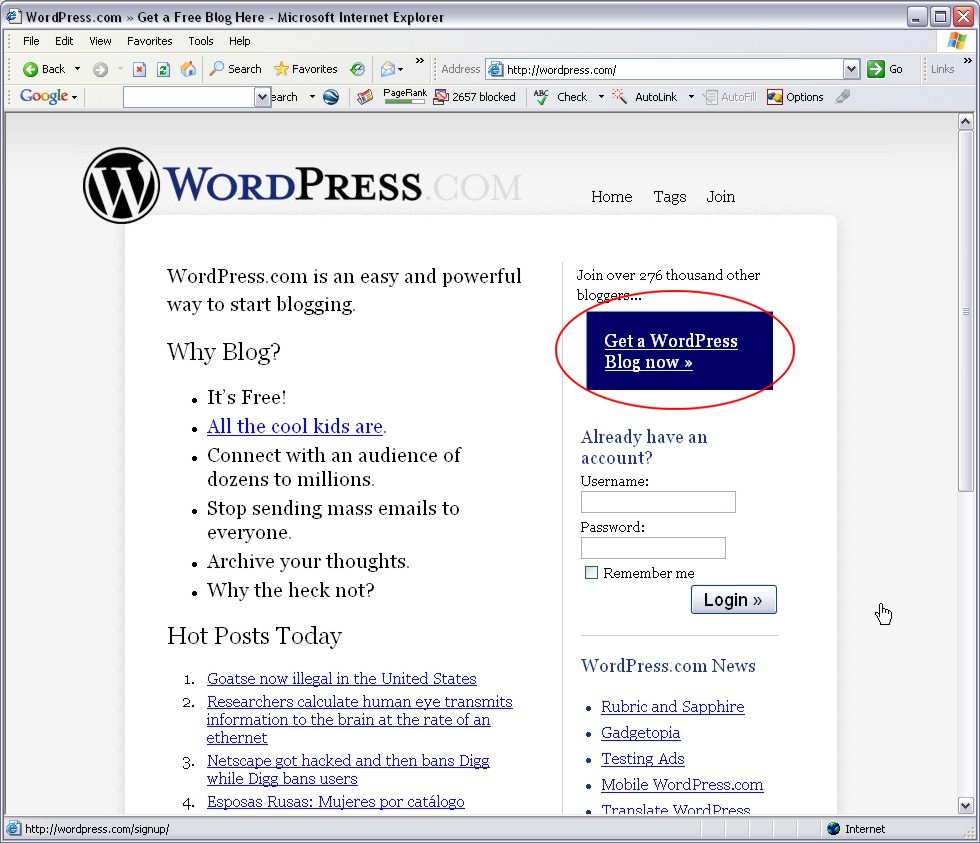
Task: Click the Internet Explorer title bar icon
Action: [14, 16]
